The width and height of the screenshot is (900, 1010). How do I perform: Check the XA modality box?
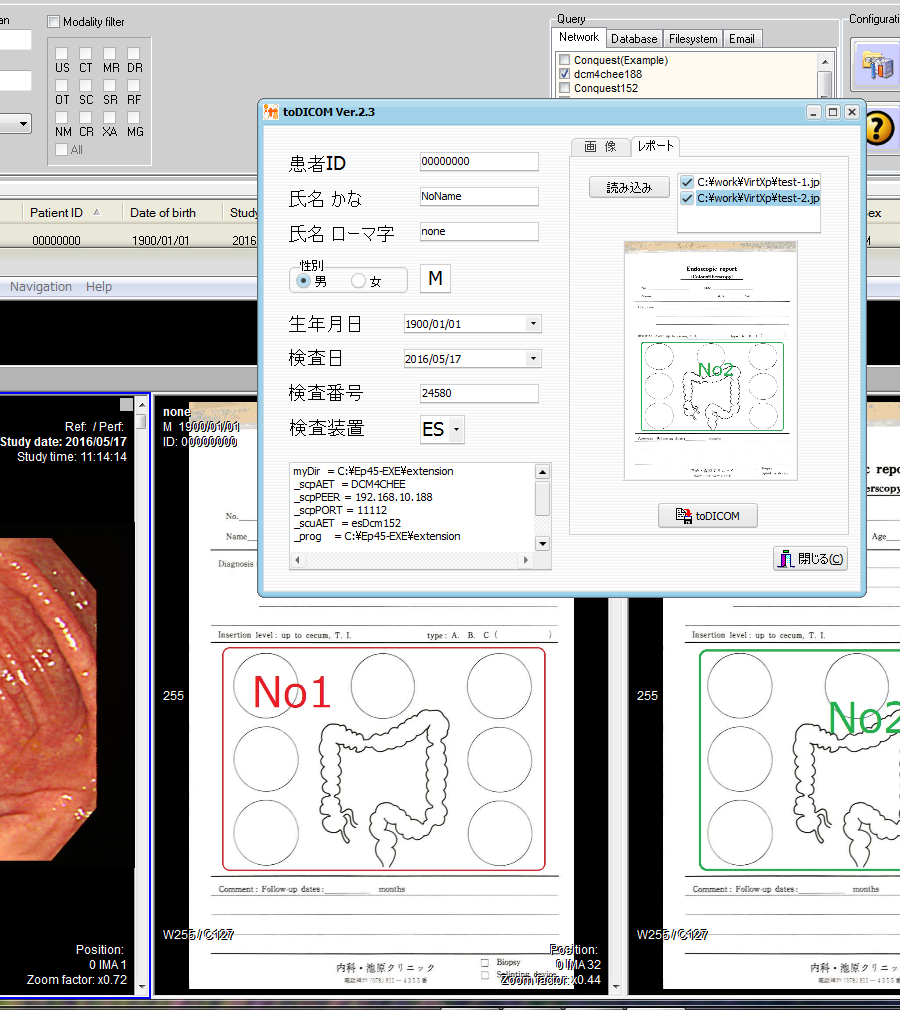click(110, 117)
